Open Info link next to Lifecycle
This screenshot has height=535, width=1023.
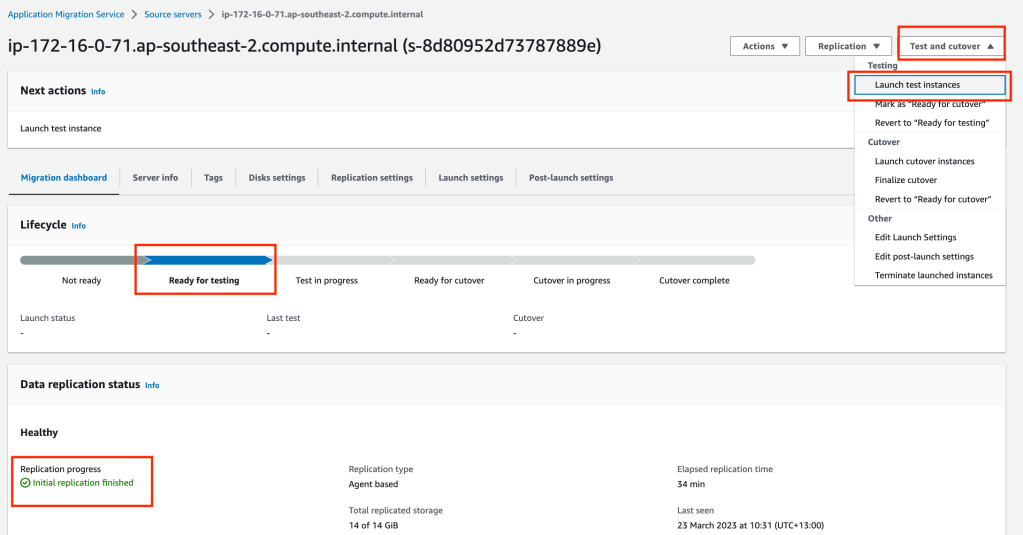point(78,226)
